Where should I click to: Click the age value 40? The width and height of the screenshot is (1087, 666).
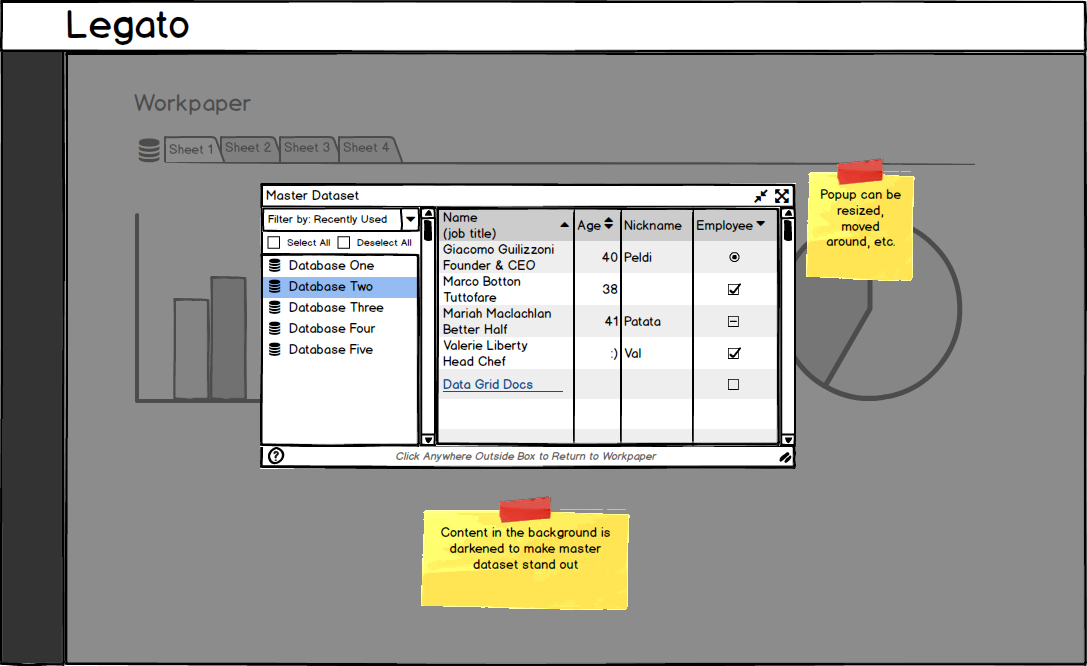tap(609, 257)
